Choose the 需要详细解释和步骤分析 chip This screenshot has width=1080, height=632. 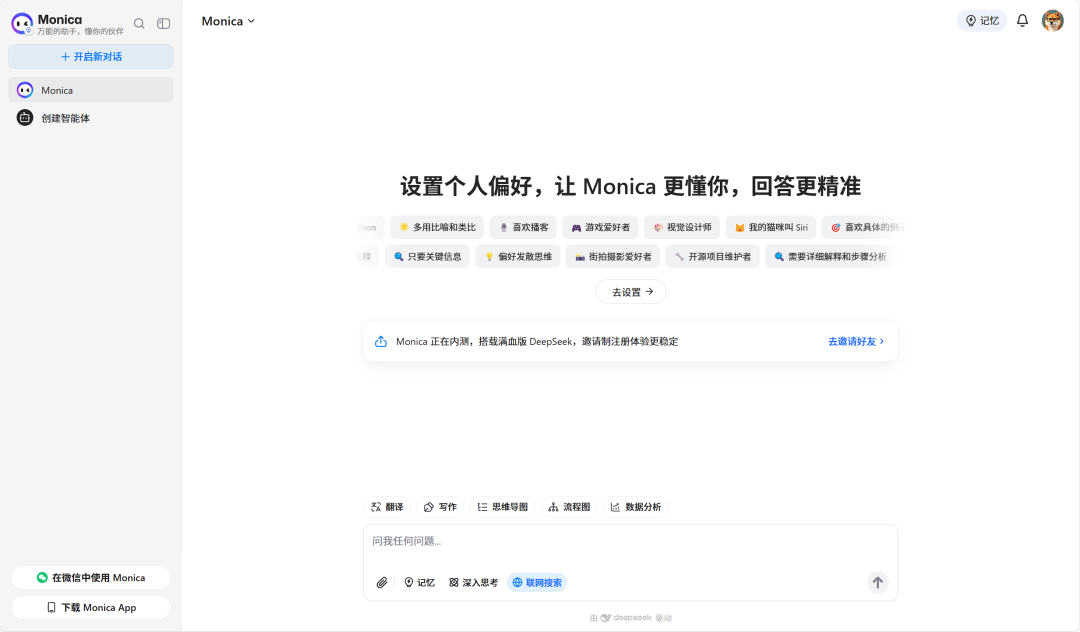click(829, 256)
